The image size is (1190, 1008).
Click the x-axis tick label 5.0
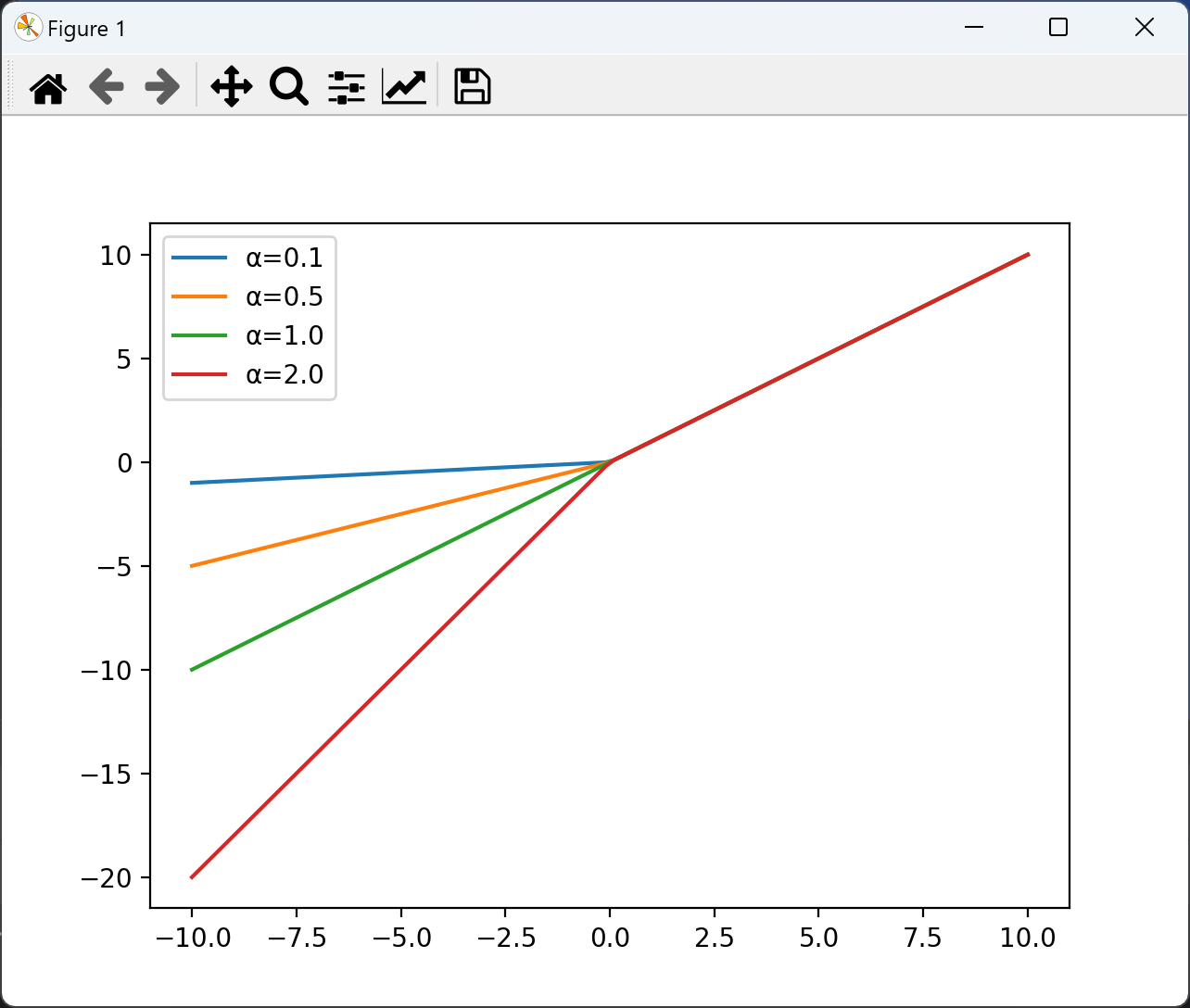819,938
